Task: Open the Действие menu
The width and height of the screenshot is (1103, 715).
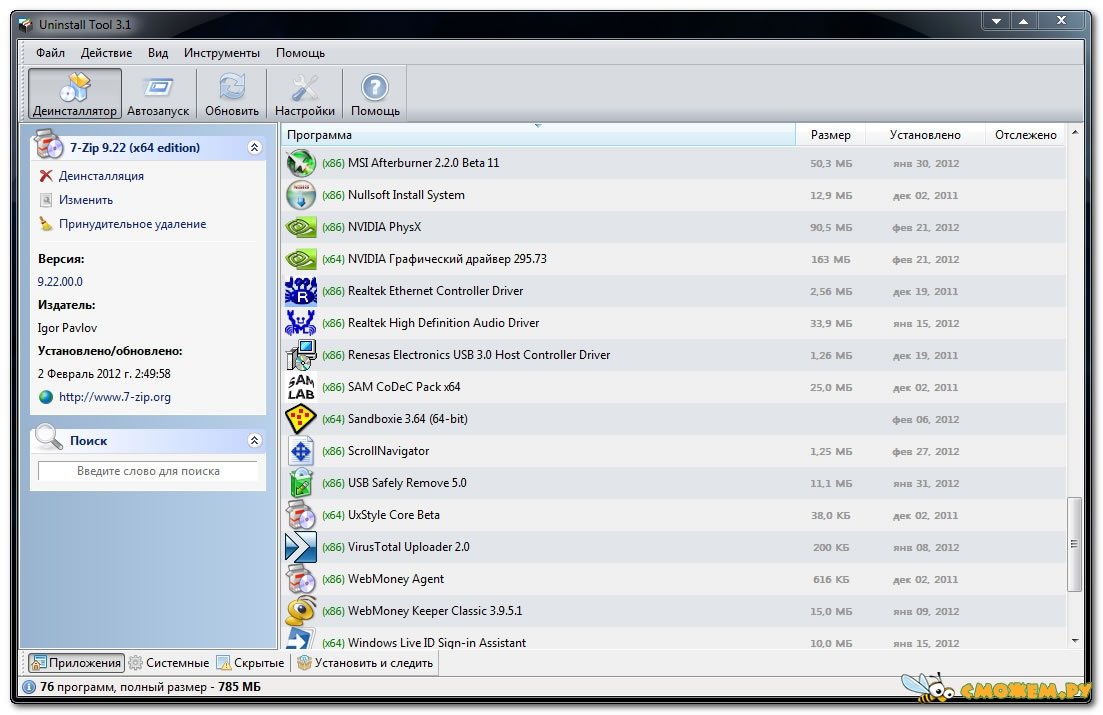Action: [106, 53]
